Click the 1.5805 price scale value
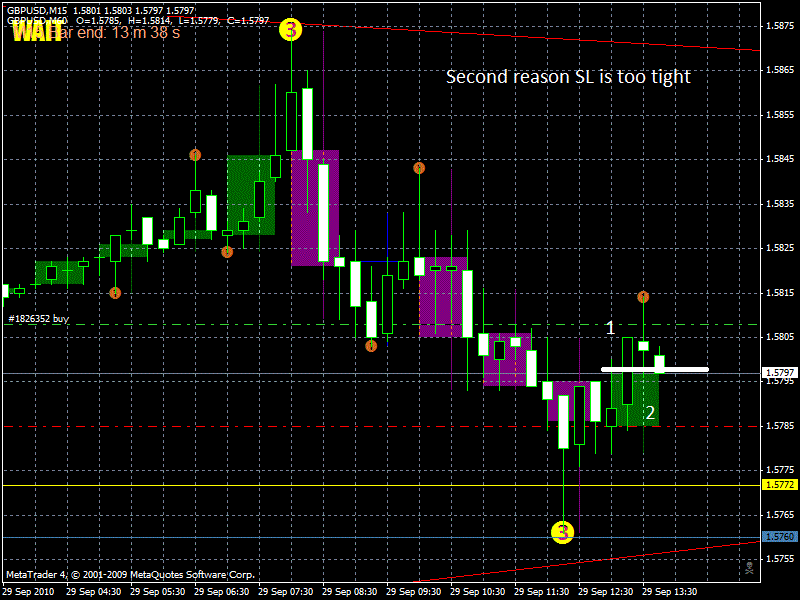The height and width of the screenshot is (600, 800). 780,337
